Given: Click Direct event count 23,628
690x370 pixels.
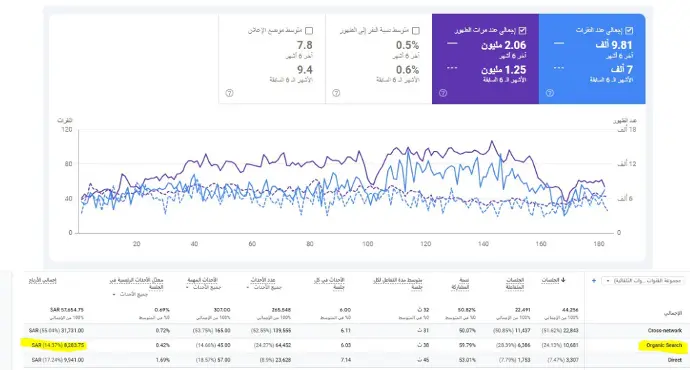Looking at the screenshot, I should point(283,360).
